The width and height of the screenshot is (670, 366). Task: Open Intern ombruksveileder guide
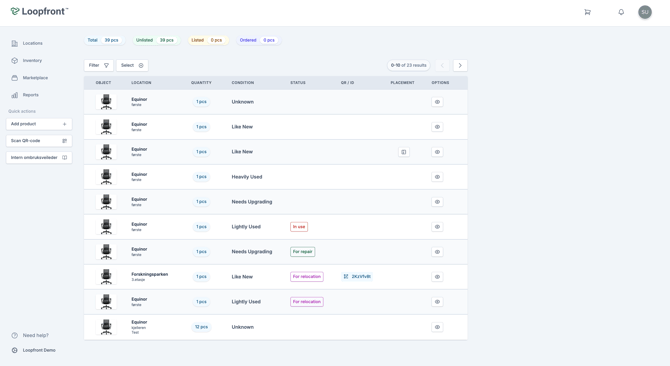39,158
